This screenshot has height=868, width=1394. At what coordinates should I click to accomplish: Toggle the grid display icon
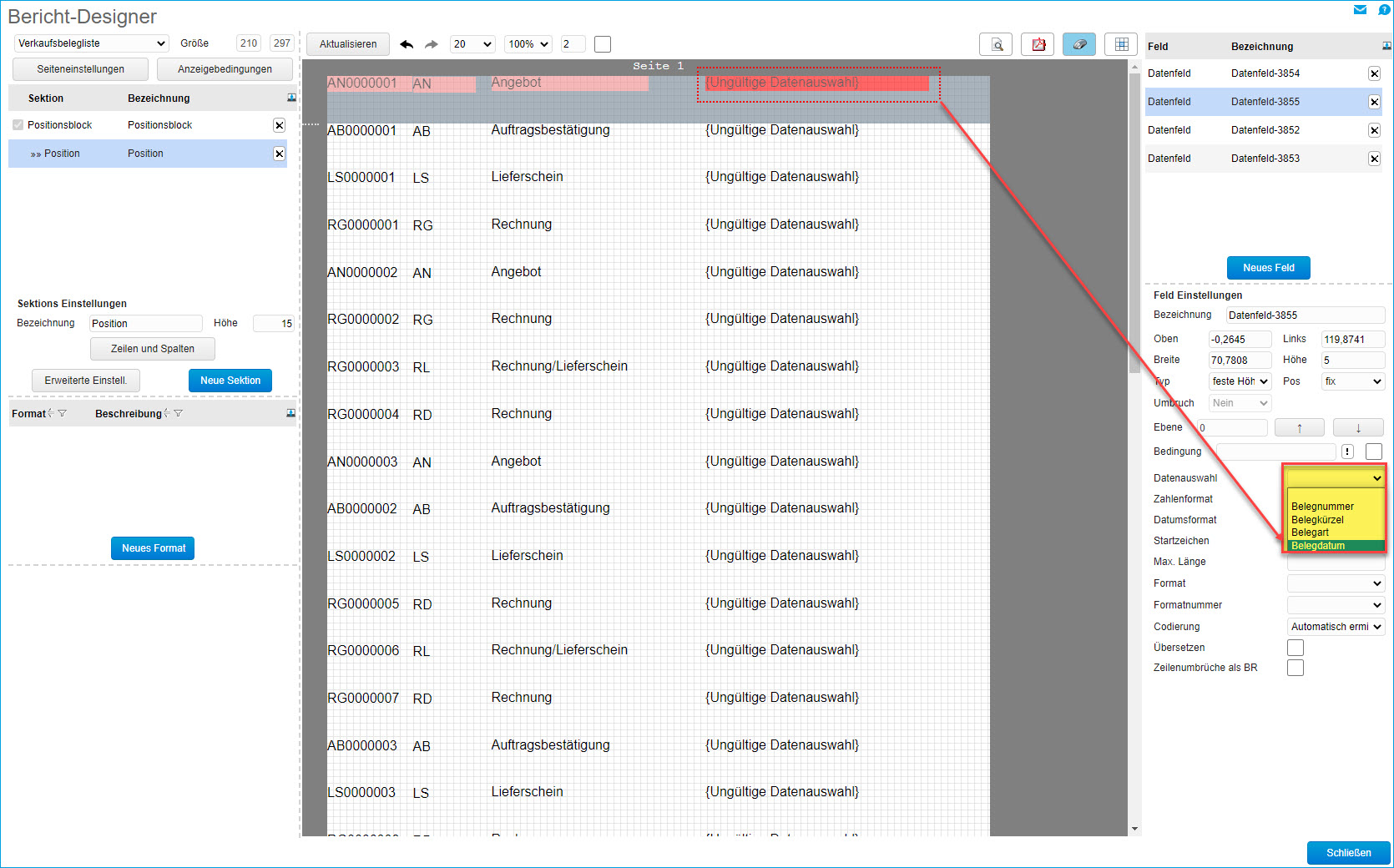pyautogui.click(x=1121, y=44)
